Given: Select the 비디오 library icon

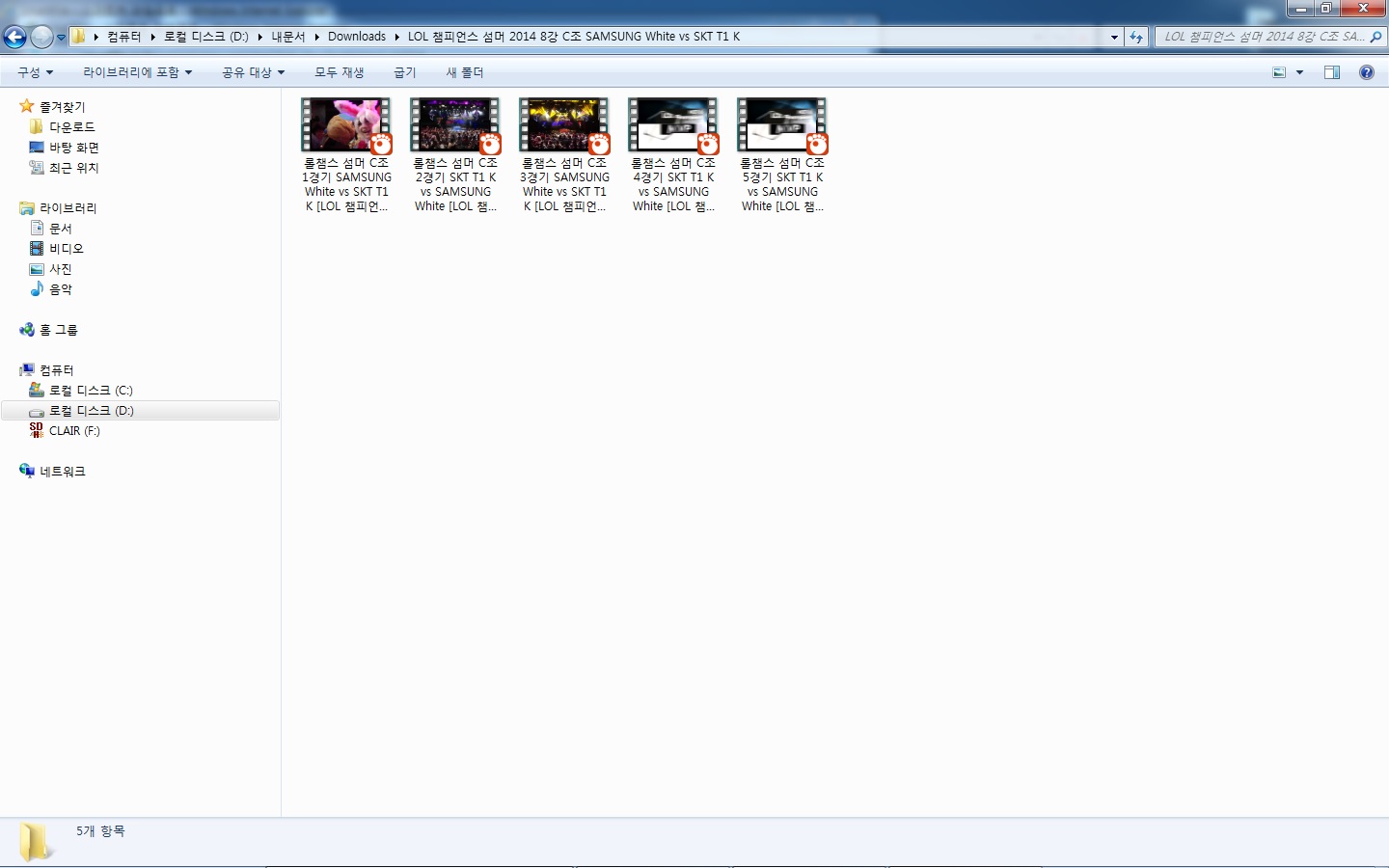Looking at the screenshot, I should (37, 249).
